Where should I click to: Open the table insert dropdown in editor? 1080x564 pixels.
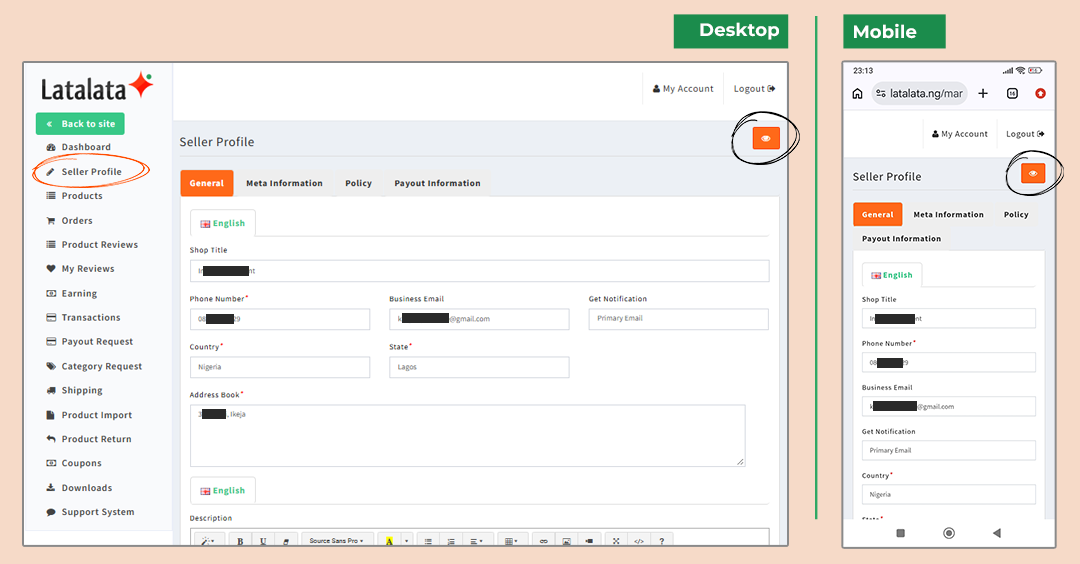pyautogui.click(x=511, y=541)
